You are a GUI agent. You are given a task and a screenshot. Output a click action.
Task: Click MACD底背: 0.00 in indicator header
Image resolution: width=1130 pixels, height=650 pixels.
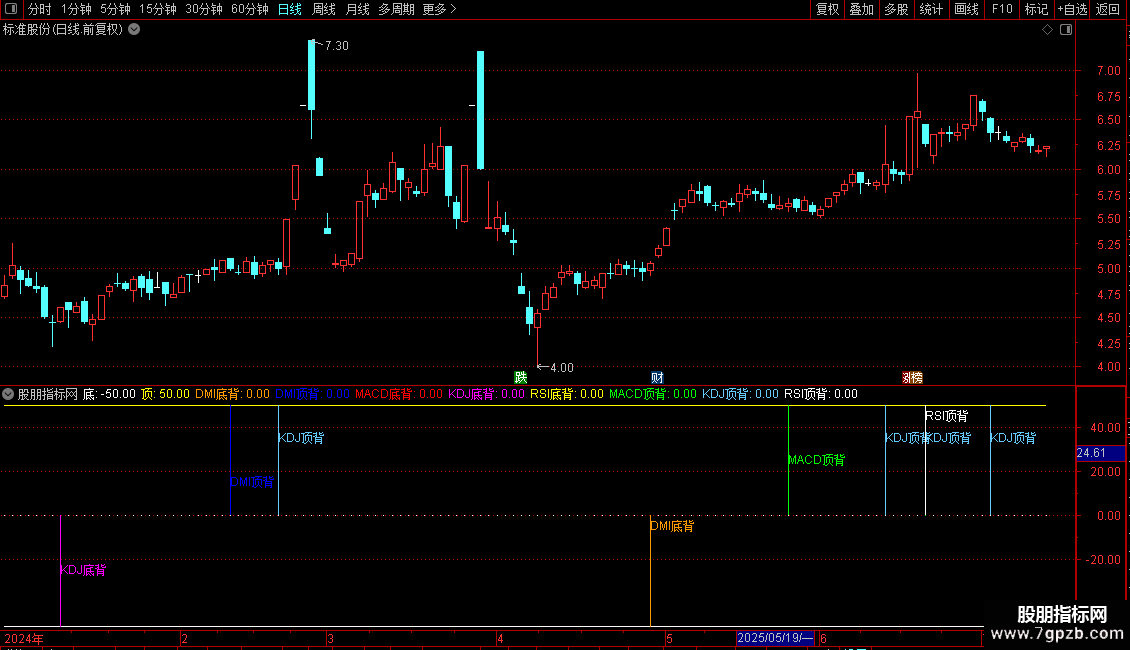[x=399, y=394]
